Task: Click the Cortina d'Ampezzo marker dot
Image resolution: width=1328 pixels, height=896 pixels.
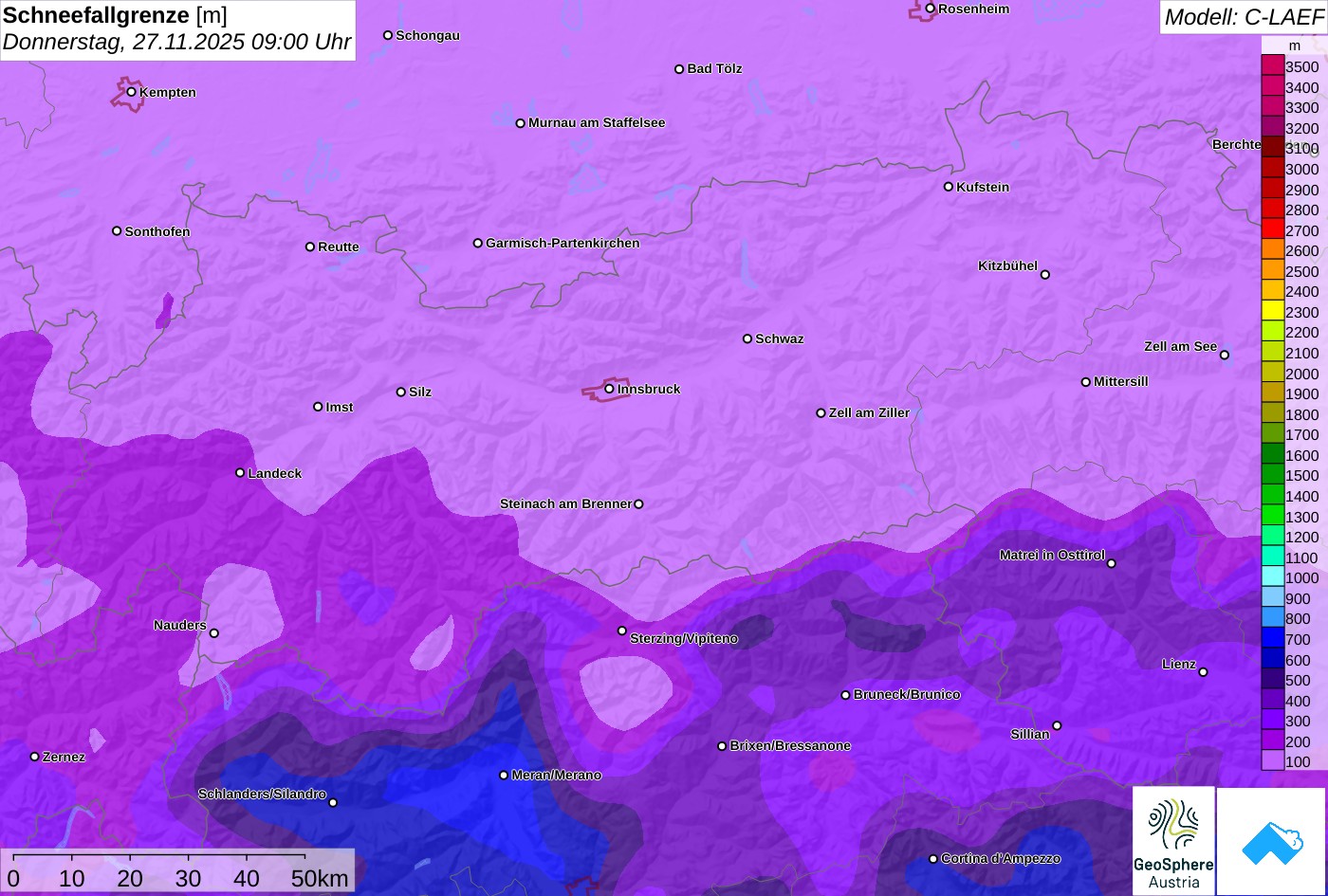Action: (x=933, y=859)
